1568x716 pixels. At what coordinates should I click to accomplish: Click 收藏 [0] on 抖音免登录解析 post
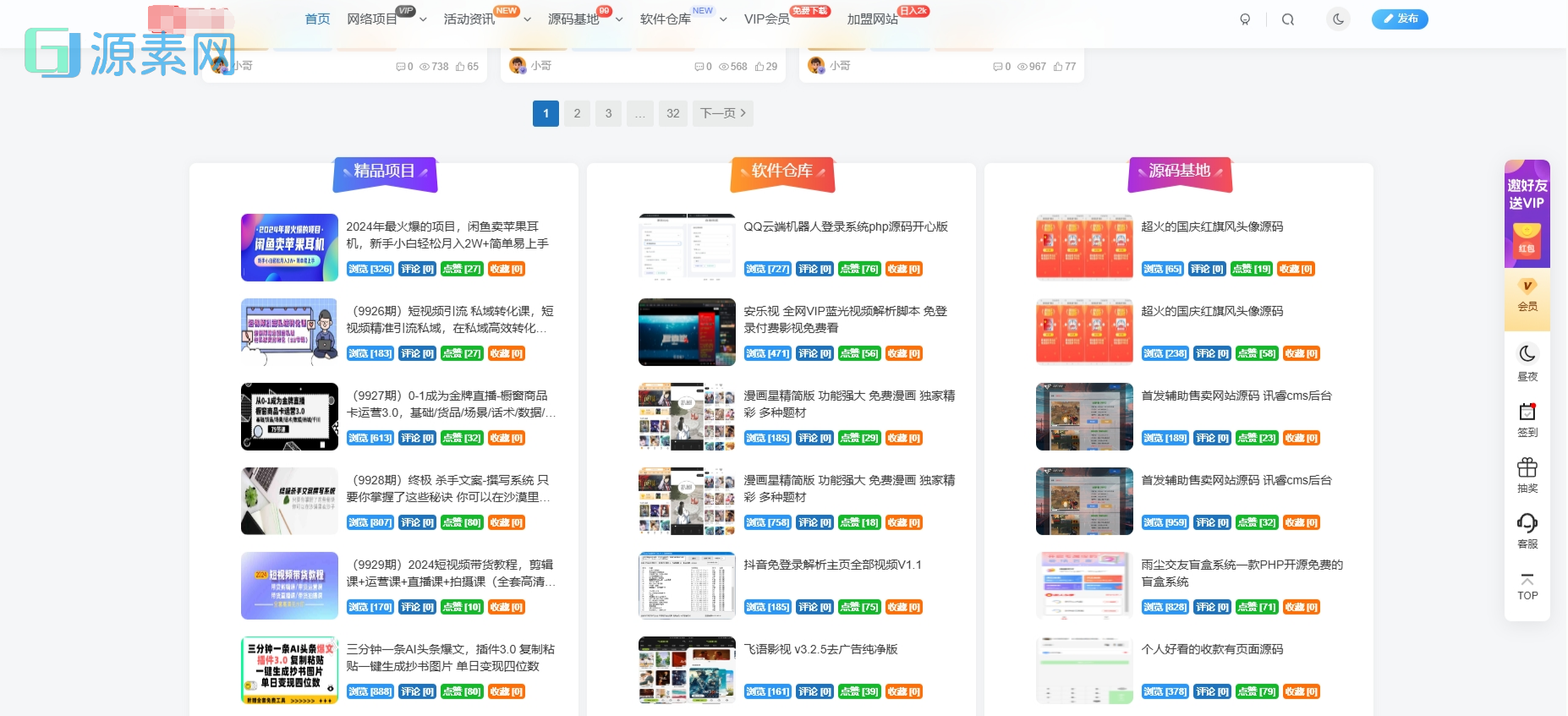pos(904,607)
